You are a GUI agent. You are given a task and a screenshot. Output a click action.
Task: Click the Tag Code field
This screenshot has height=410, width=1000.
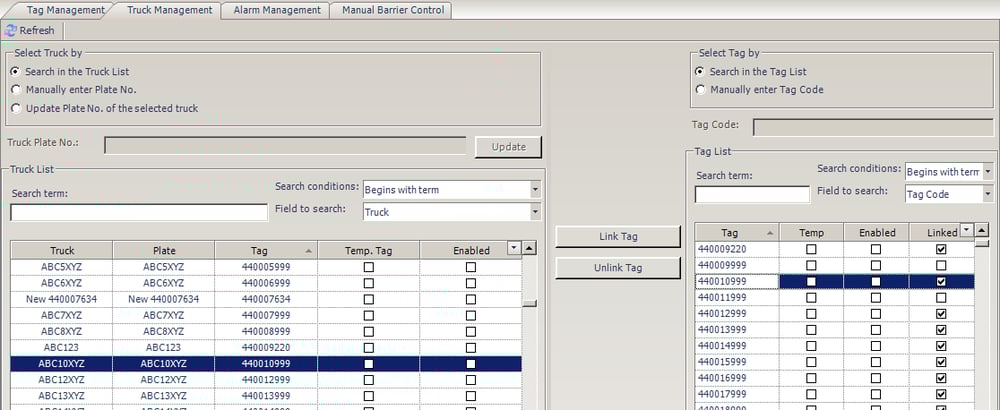pos(873,127)
